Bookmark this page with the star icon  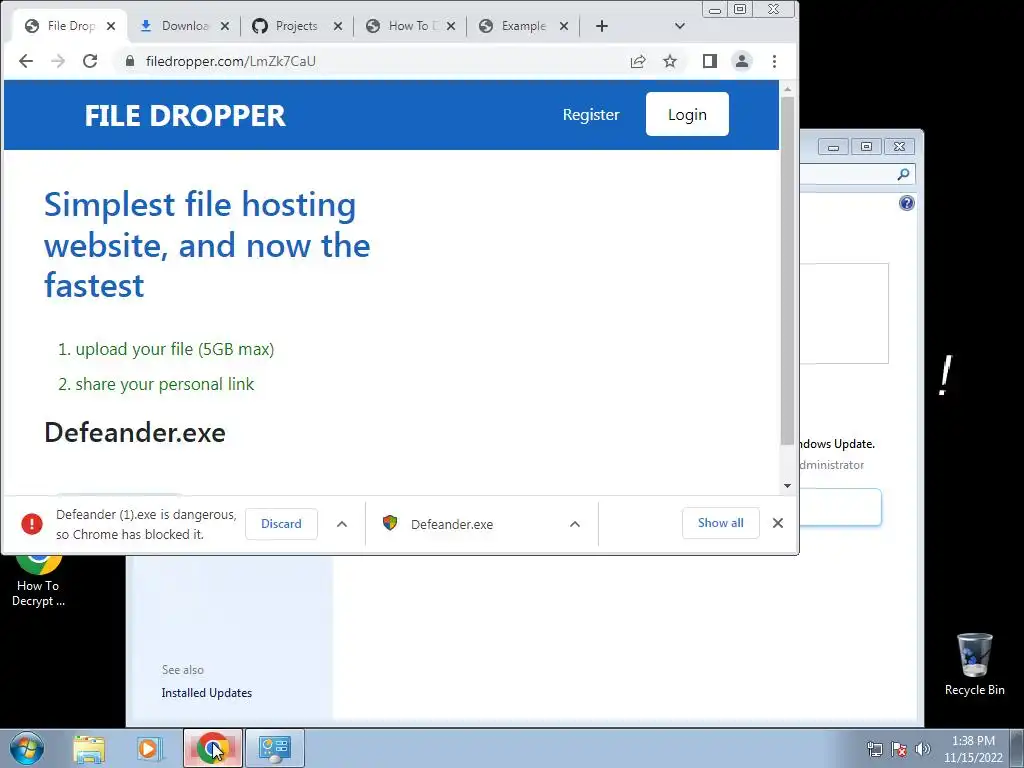coord(670,61)
